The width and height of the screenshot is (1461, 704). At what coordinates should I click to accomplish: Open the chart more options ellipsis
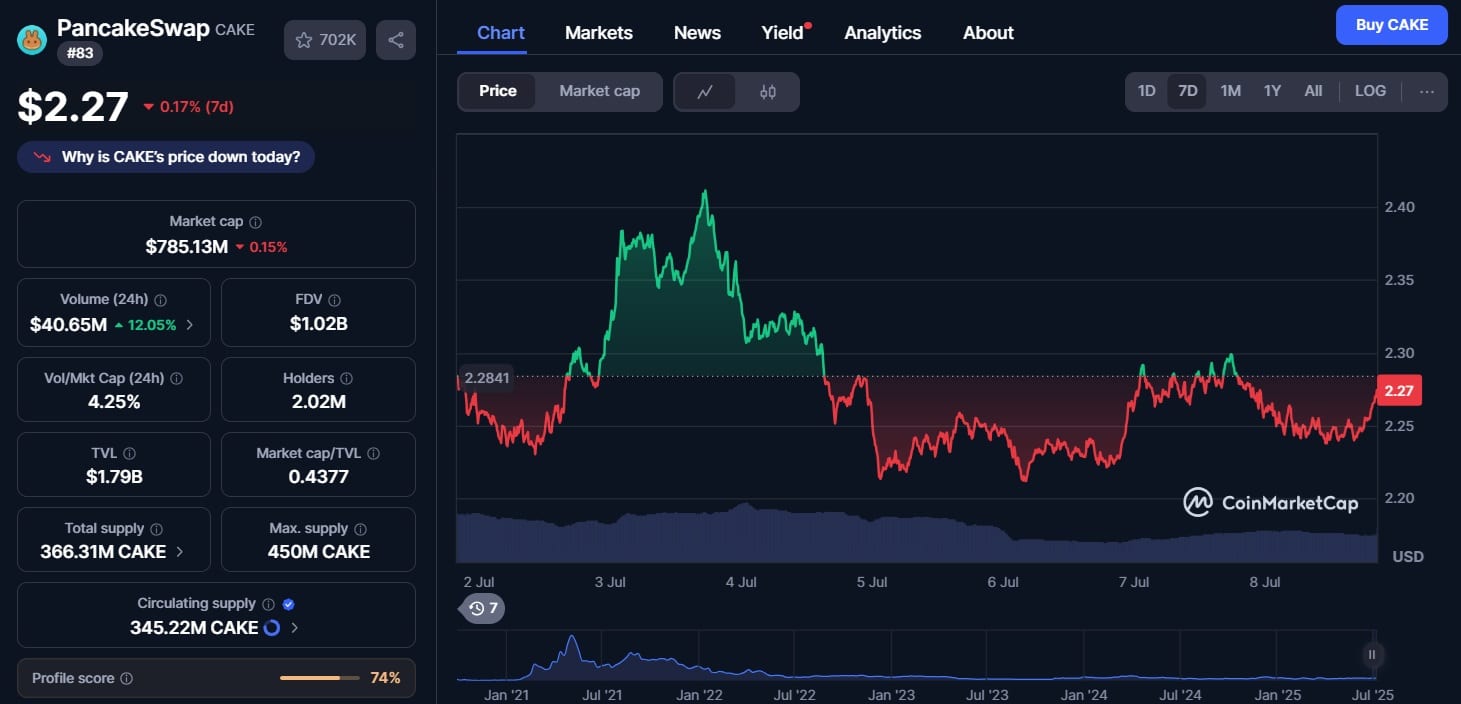(1427, 91)
